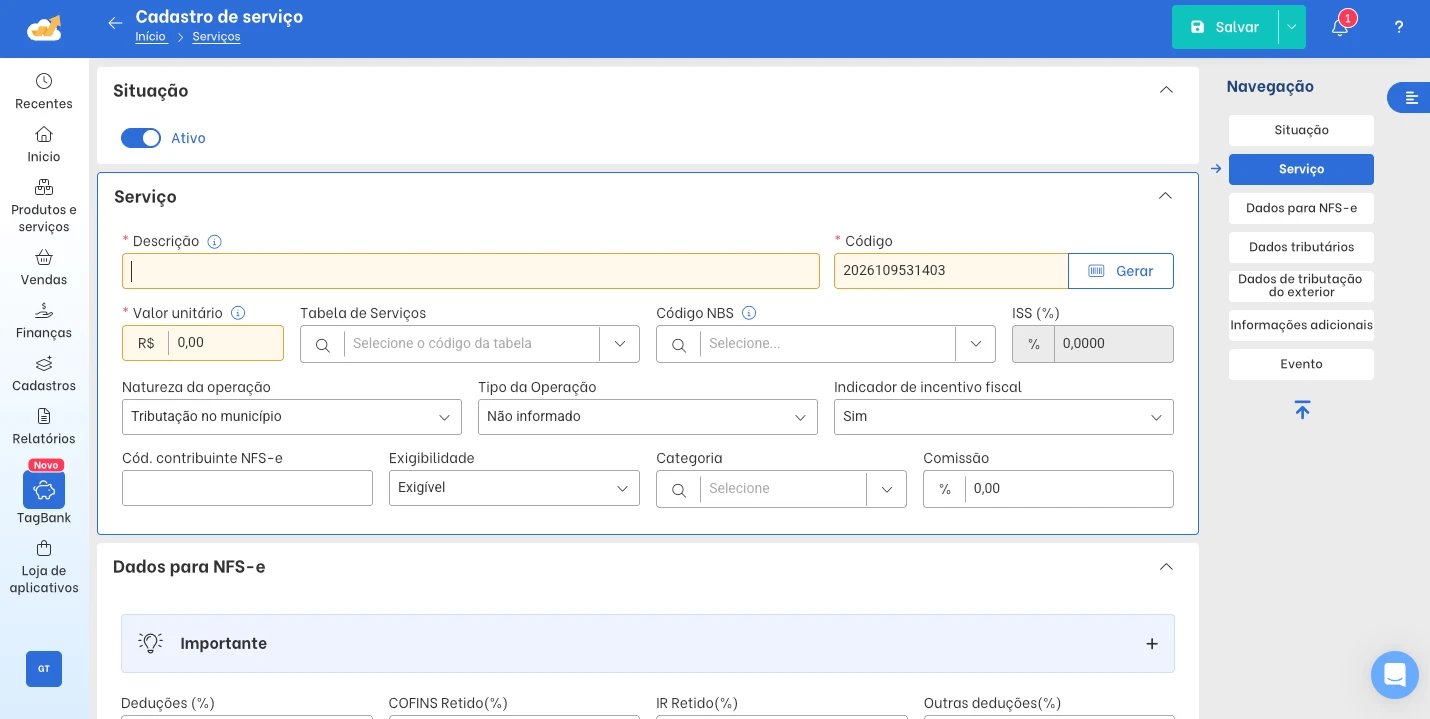Open Relatórios in the sidebar
The height and width of the screenshot is (719, 1430).
(44, 426)
